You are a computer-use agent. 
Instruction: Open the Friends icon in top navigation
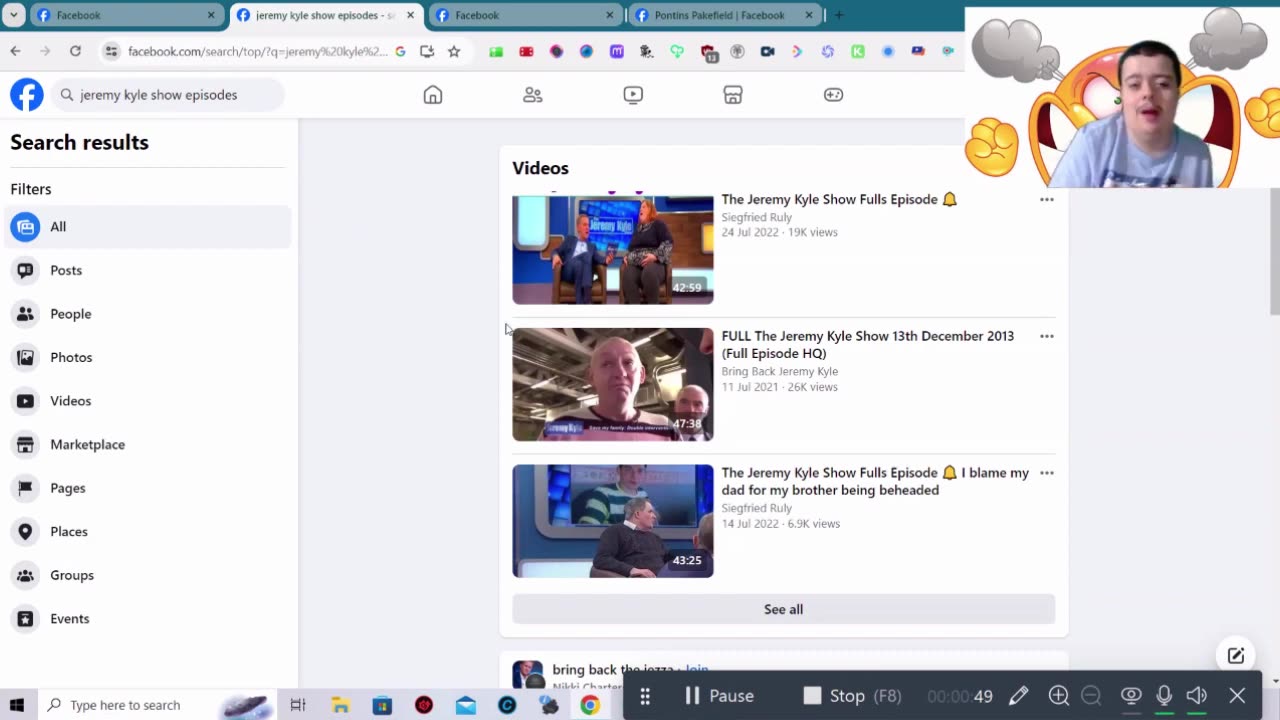pyautogui.click(x=533, y=95)
